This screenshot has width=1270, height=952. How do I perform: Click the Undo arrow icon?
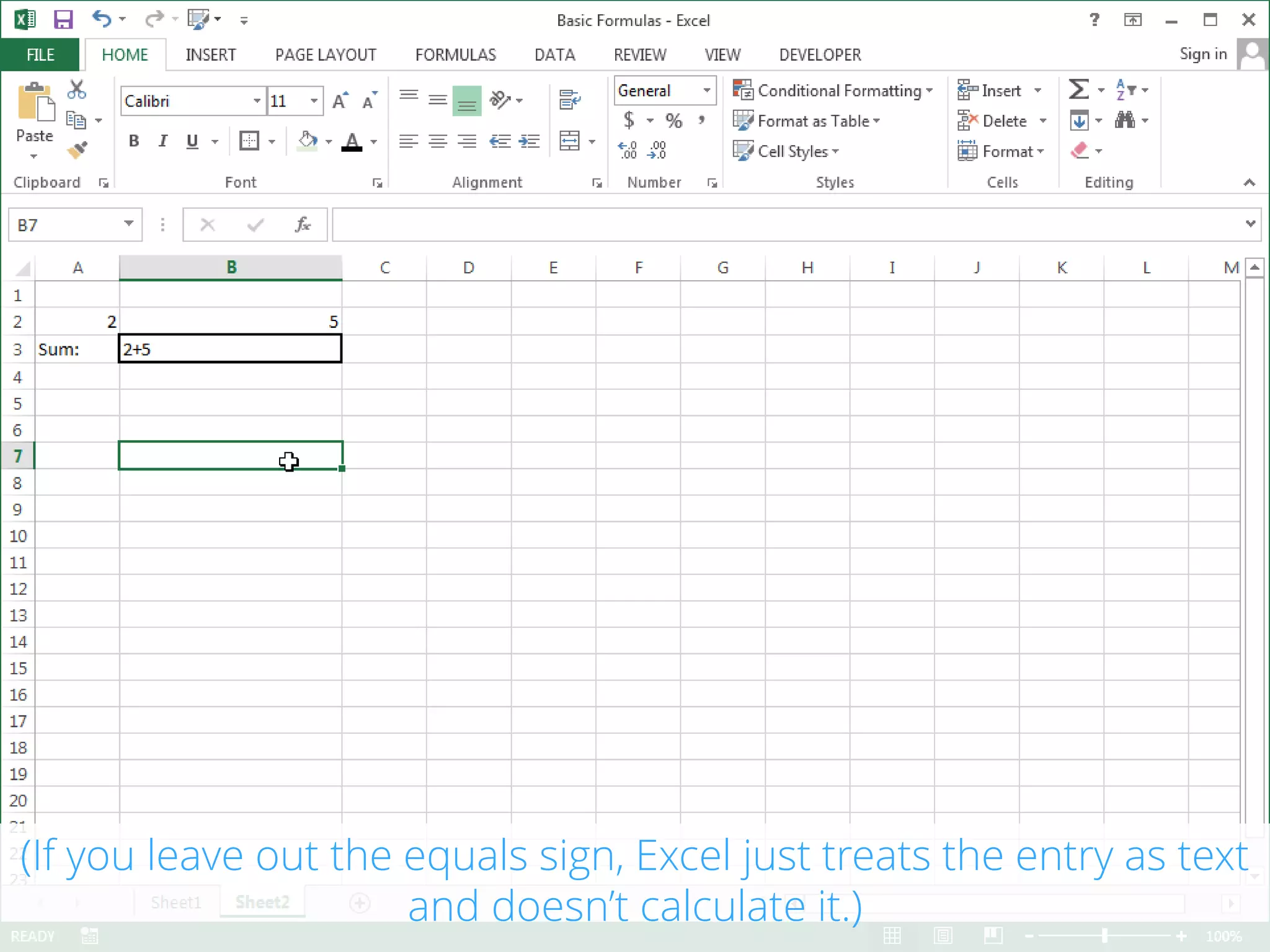point(101,19)
